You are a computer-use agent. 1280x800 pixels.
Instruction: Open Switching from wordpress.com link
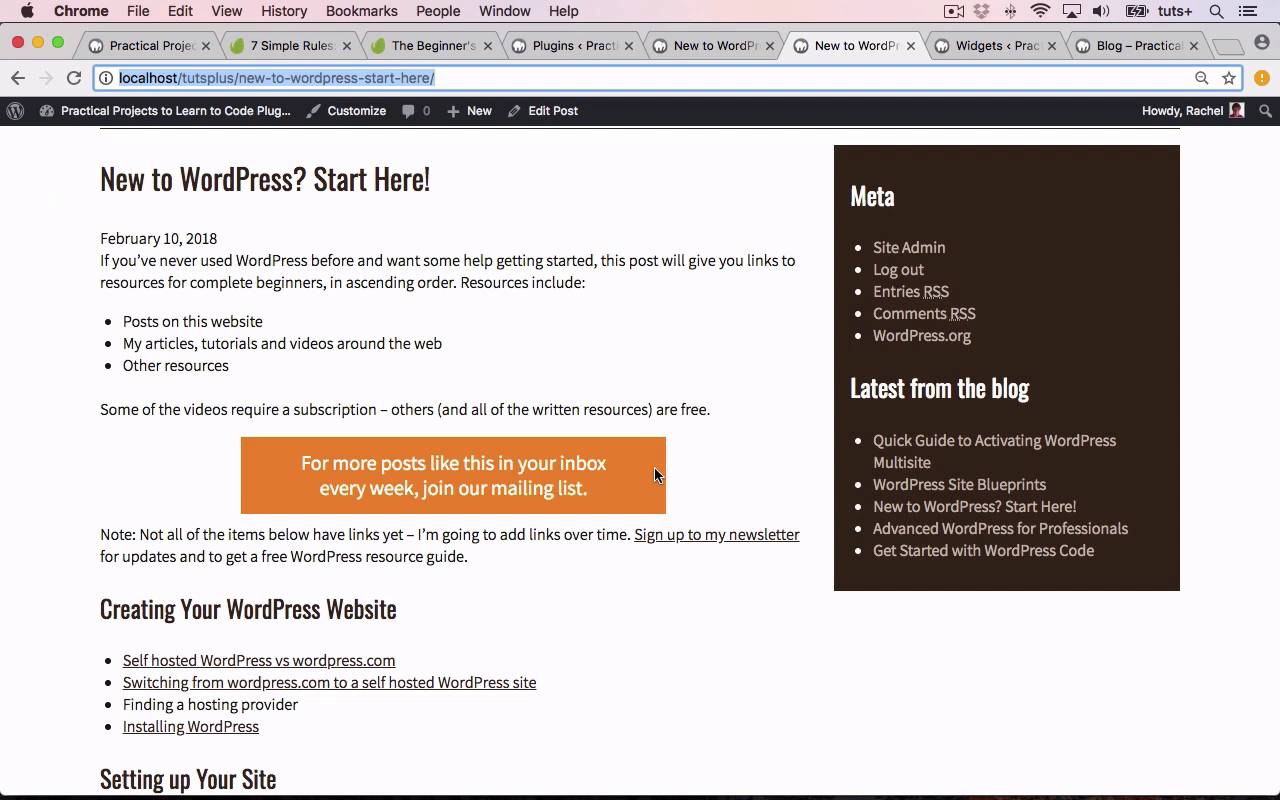click(329, 682)
